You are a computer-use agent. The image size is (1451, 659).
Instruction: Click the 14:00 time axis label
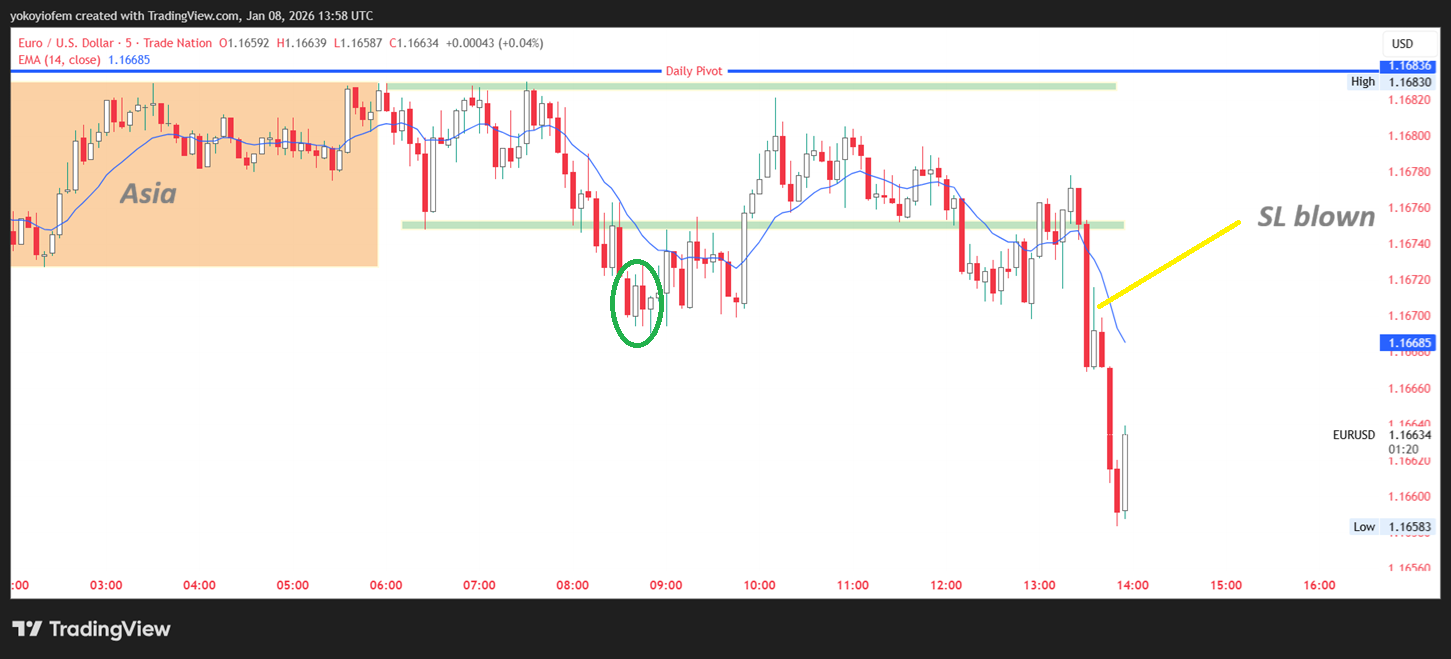point(1133,585)
